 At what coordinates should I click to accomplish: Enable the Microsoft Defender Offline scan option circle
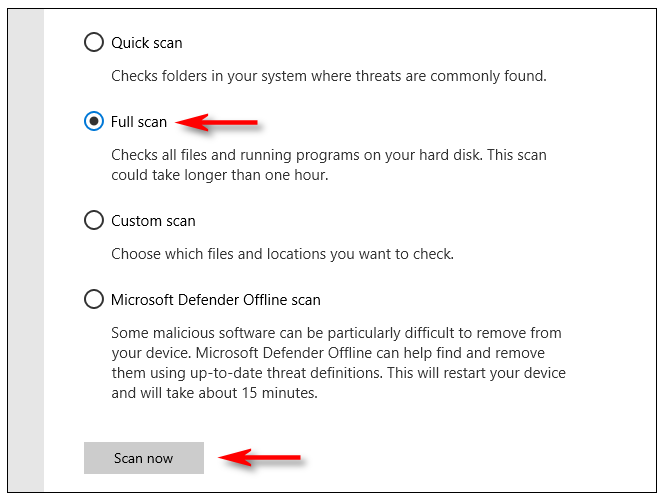pos(94,299)
